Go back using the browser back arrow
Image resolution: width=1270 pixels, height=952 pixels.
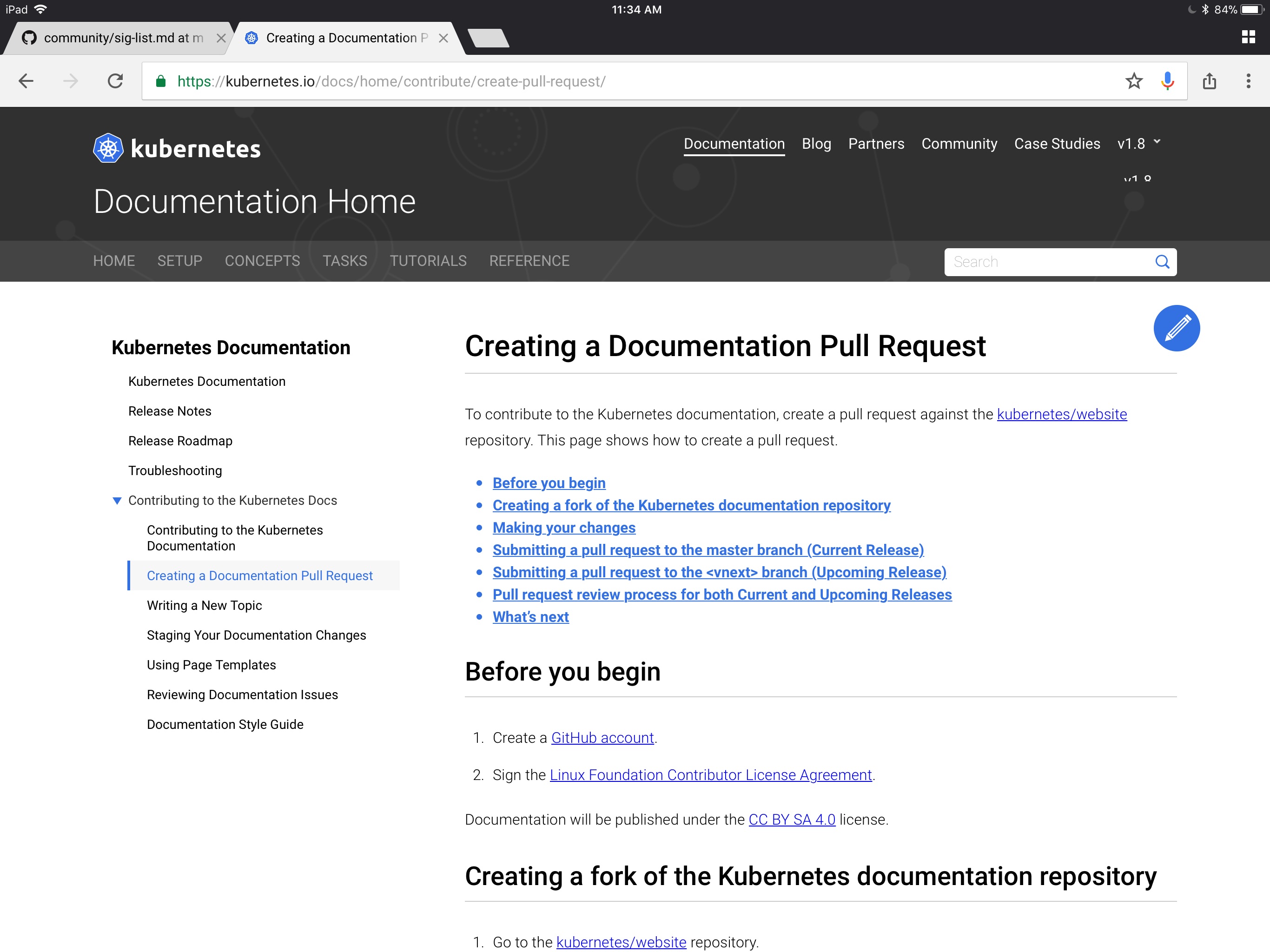point(26,81)
